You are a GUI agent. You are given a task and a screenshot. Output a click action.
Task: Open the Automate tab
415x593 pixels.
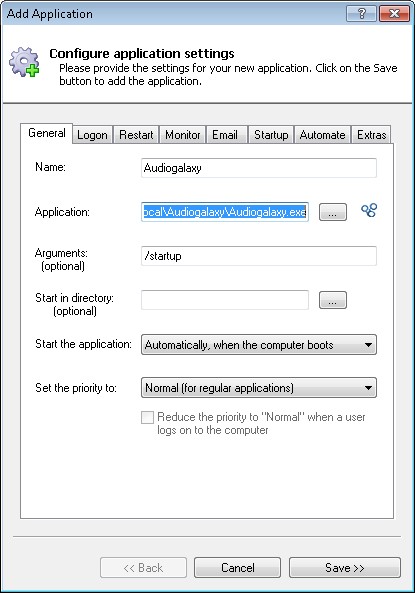pos(322,135)
